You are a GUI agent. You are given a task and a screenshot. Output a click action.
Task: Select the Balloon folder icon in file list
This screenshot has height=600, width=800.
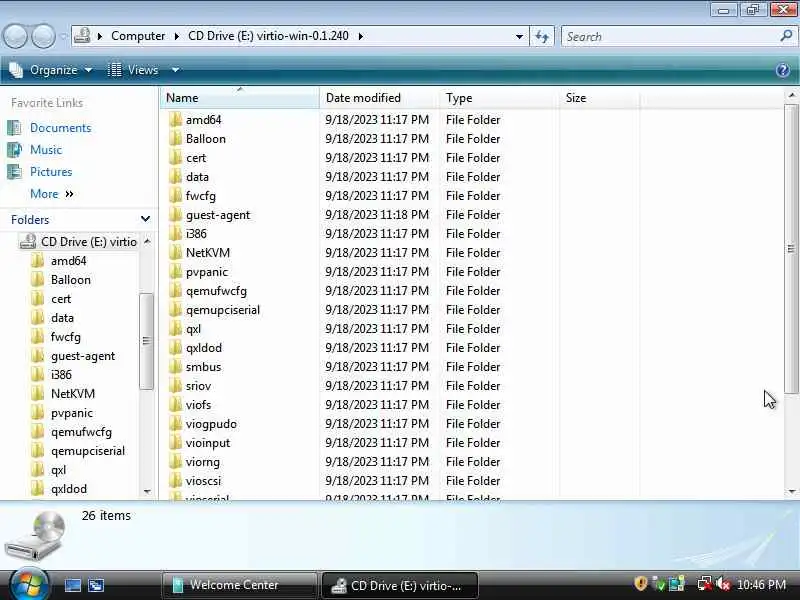pyautogui.click(x=176, y=138)
